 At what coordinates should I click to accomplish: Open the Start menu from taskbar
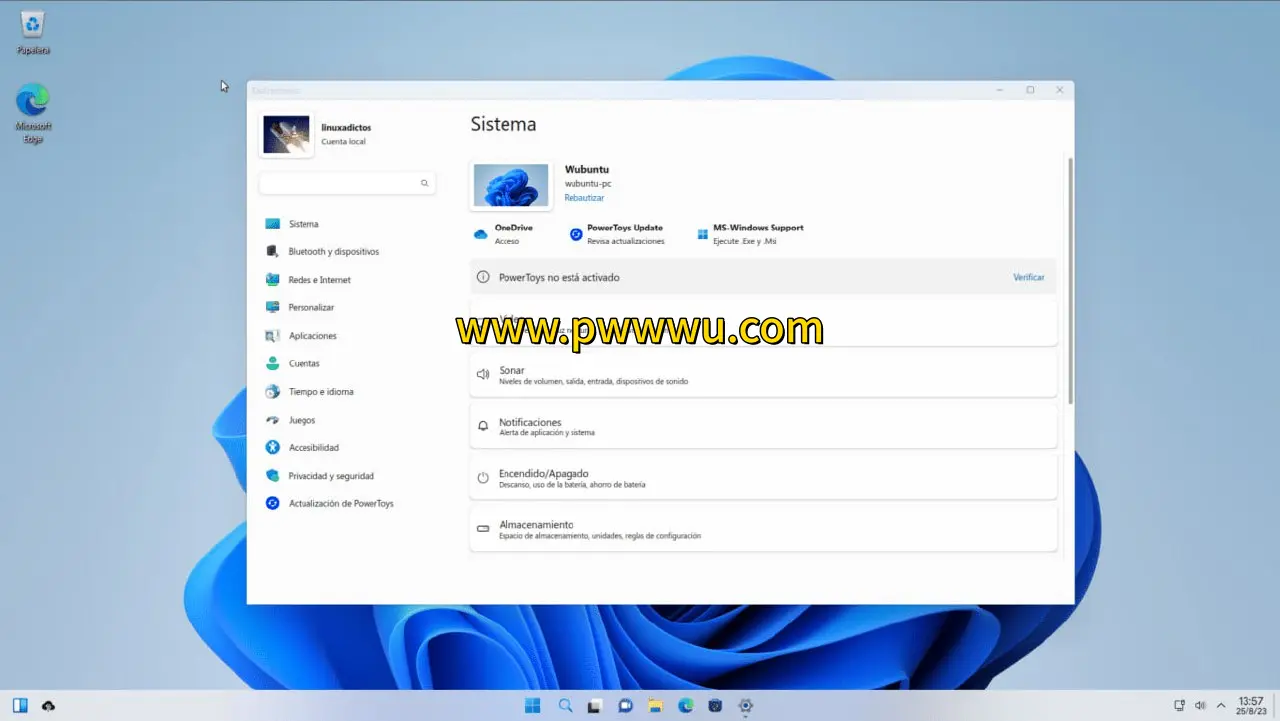533,706
